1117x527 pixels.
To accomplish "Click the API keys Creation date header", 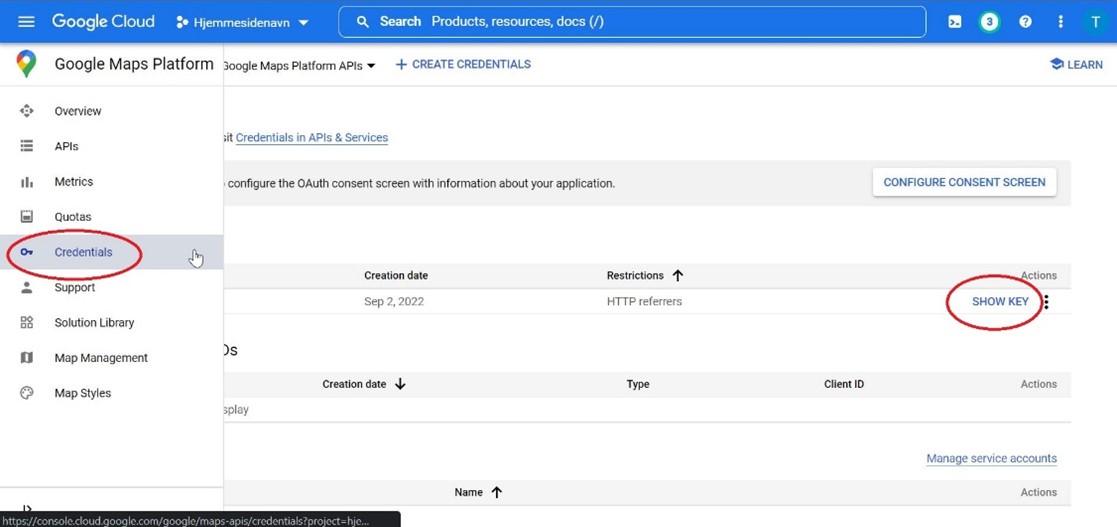I will (x=396, y=276).
